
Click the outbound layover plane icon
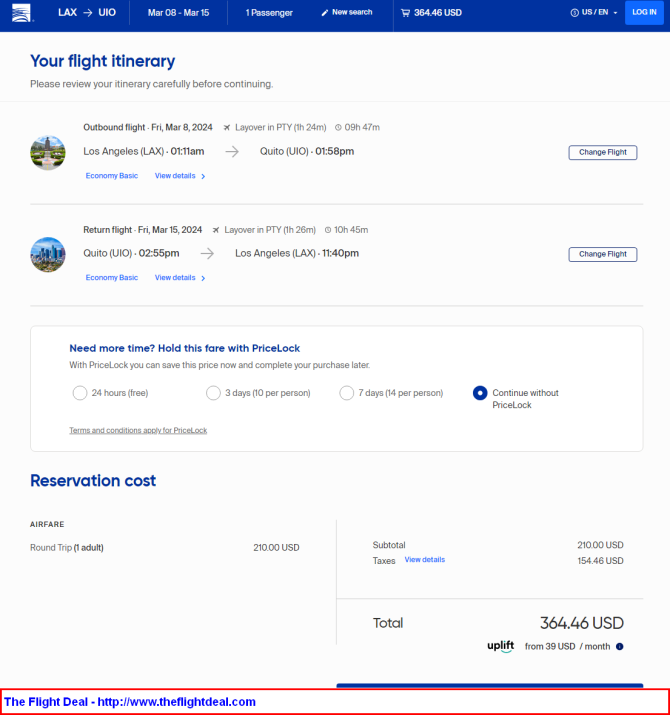[227, 128]
